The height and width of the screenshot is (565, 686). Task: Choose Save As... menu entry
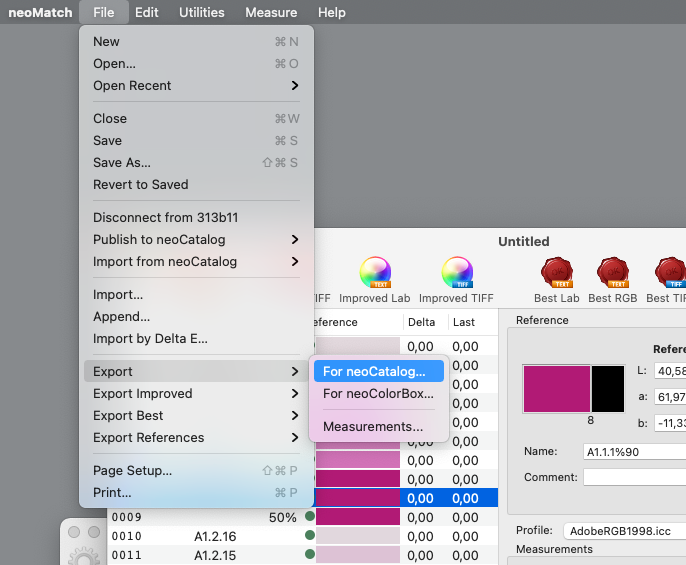(x=196, y=162)
